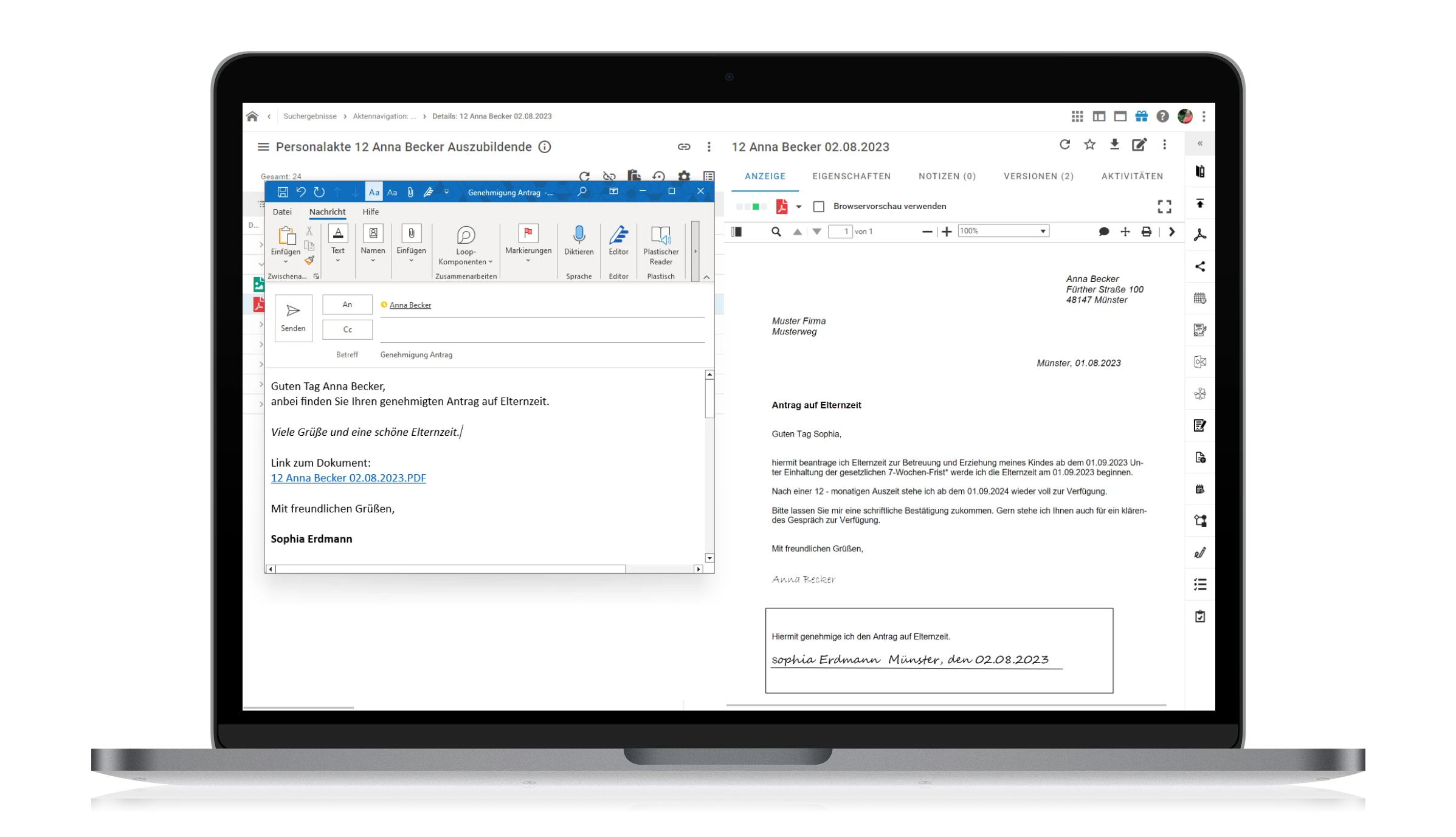
Task: Enable Browservorschau verwenden
Action: tap(818, 207)
